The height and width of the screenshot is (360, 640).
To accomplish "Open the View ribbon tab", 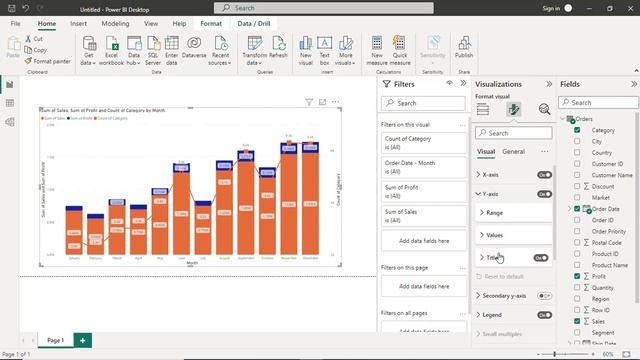I will 151,24.
